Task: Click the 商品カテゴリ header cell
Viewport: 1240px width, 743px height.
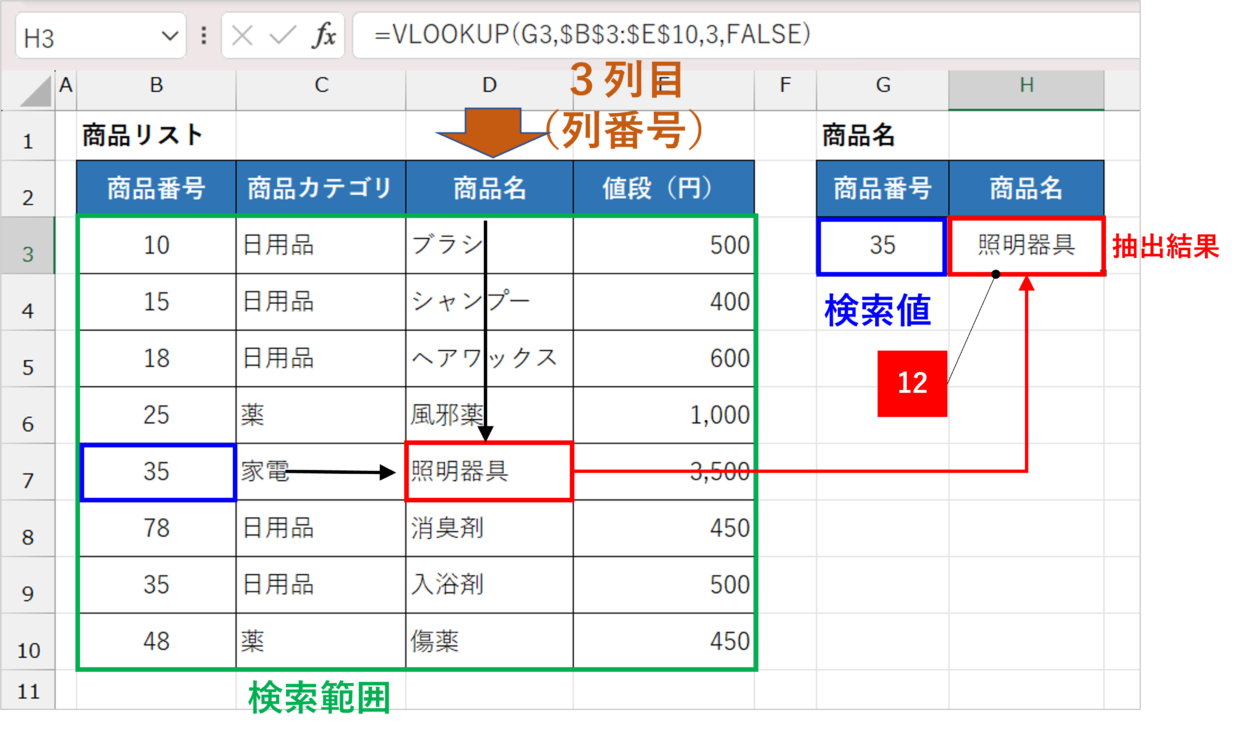Action: point(321,189)
